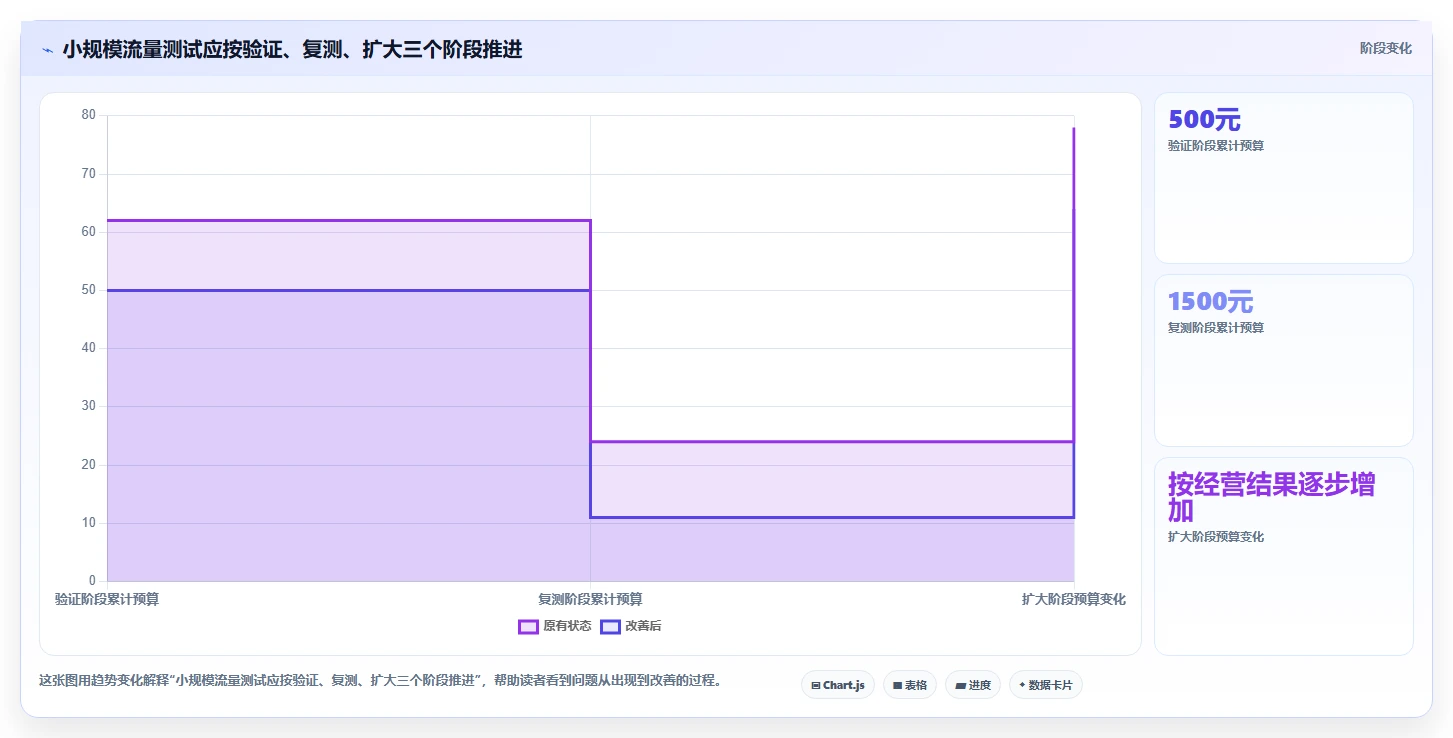Click the 扩大阶段预算变化 axis label

1074,600
